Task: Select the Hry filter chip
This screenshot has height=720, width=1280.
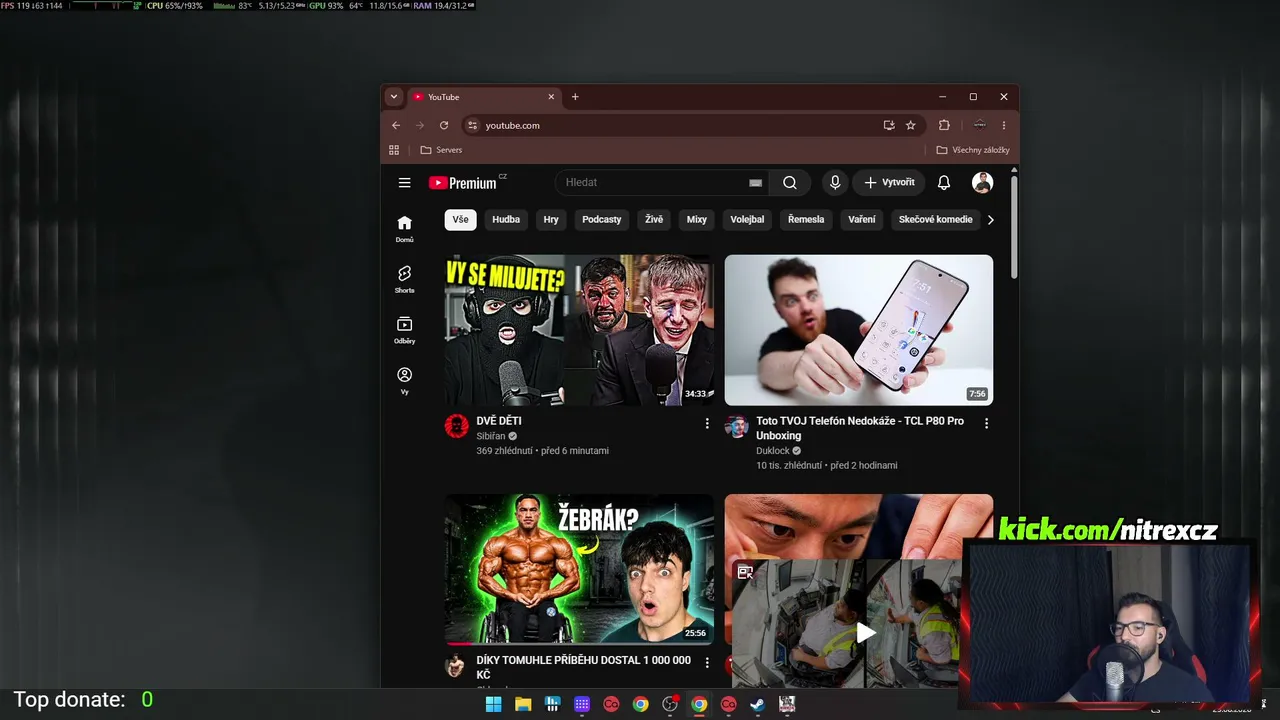Action: point(551,220)
